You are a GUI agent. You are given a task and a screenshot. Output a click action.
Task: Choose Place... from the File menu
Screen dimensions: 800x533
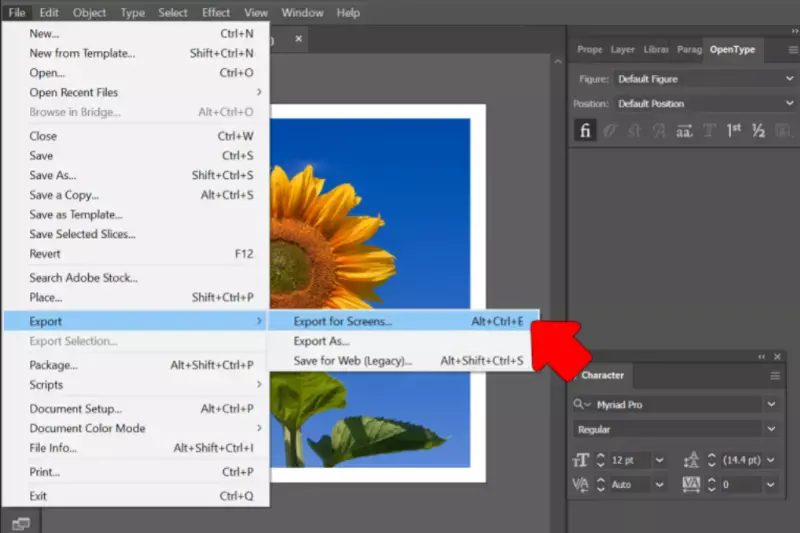(136, 297)
